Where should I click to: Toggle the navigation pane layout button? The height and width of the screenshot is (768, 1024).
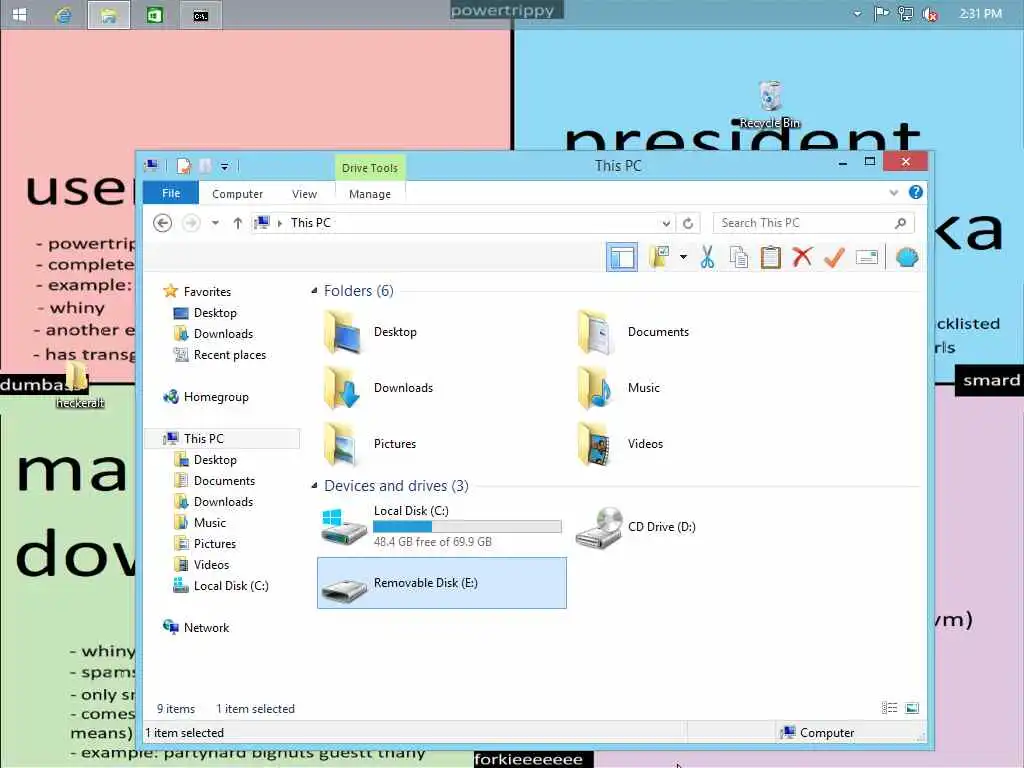tap(622, 257)
